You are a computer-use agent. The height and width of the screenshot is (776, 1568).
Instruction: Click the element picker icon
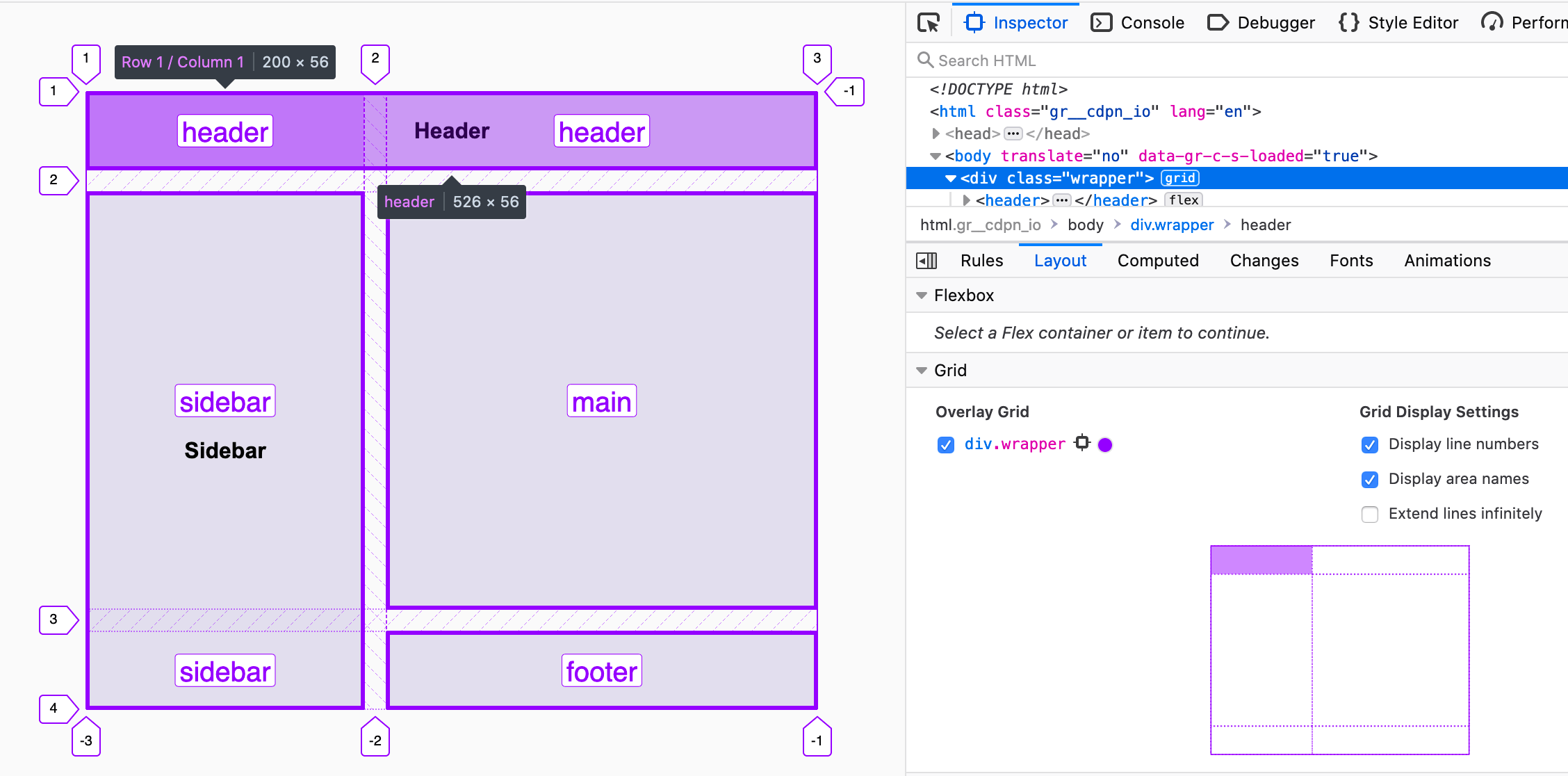[x=929, y=23]
